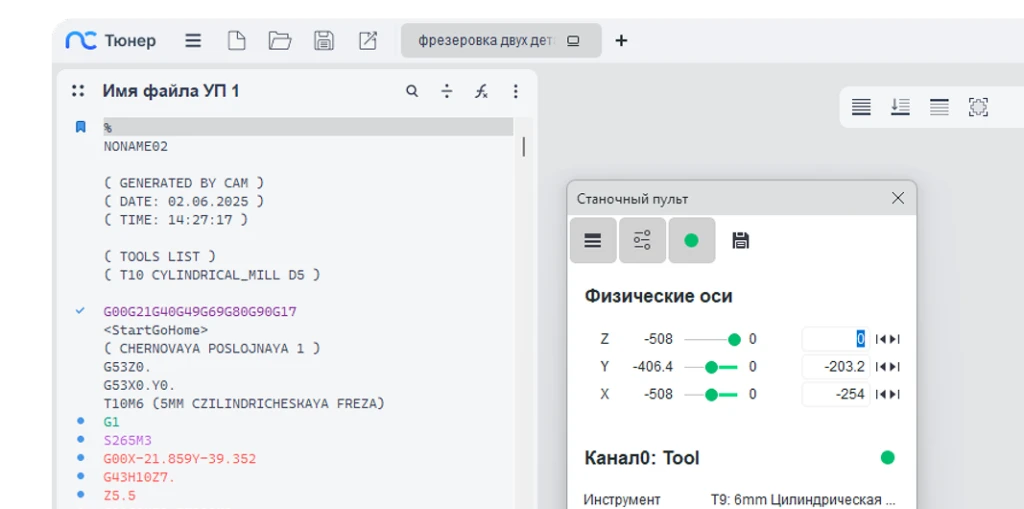Click the open folder icon
The image size is (1024, 509).
(x=280, y=41)
